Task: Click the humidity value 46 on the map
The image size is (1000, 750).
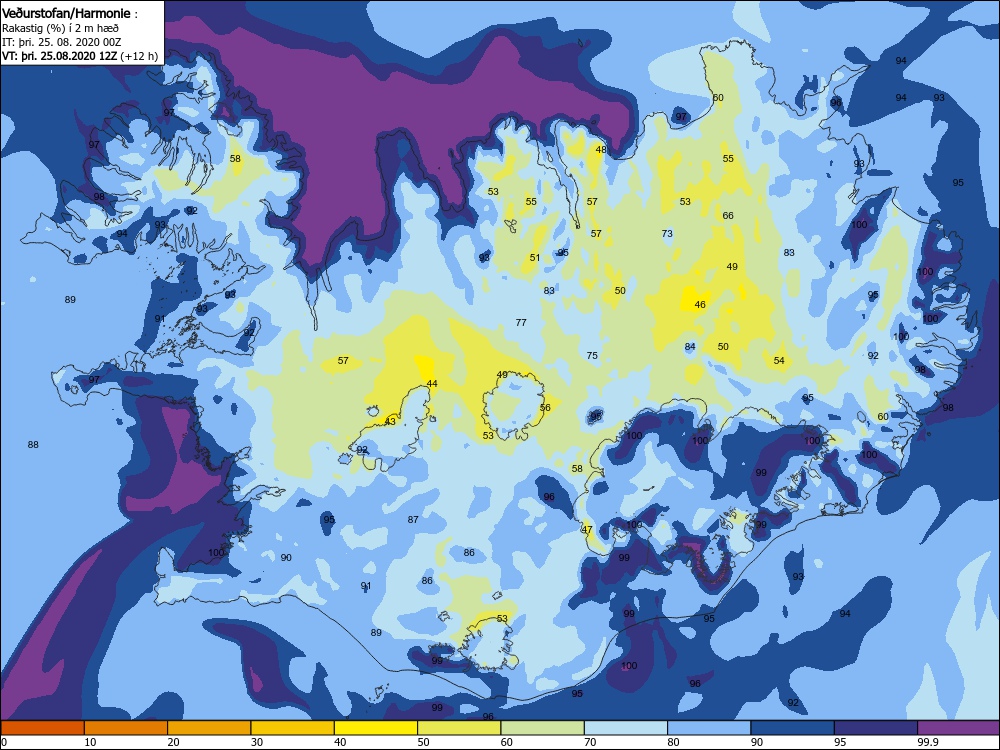Action: pos(700,305)
